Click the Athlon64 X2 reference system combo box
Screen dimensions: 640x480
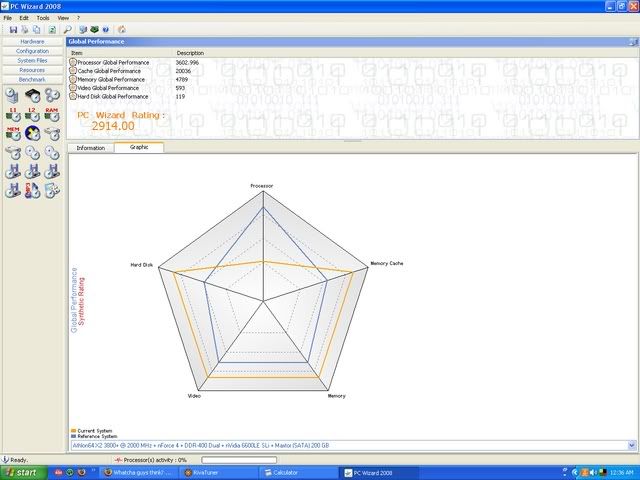(353, 445)
